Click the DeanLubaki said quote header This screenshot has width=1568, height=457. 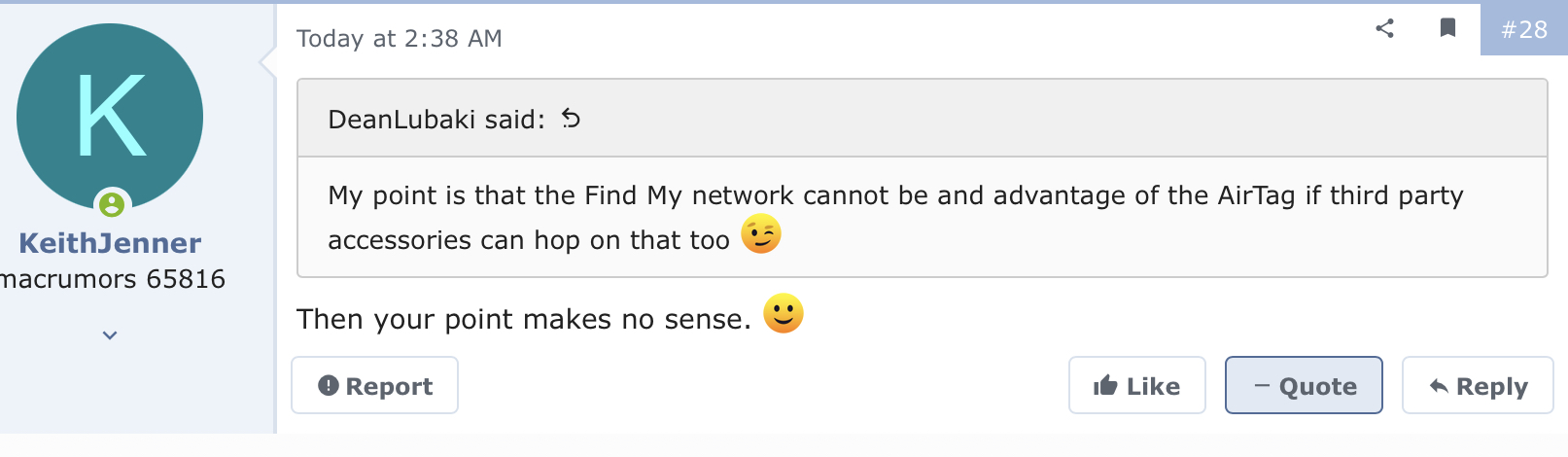436,120
